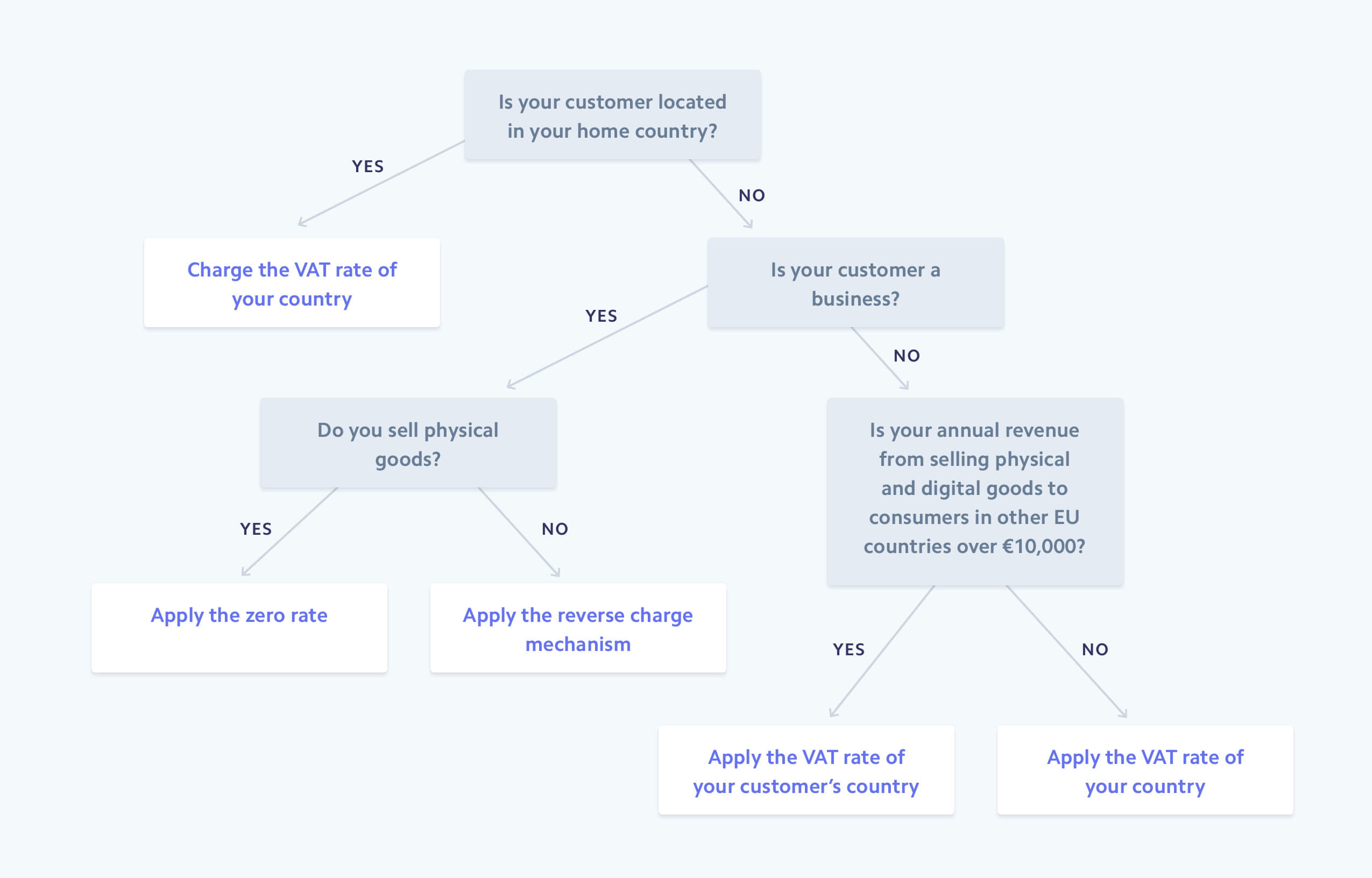1372x878 pixels.
Task: Choose NO under the annual revenue question
Action: click(x=1094, y=649)
